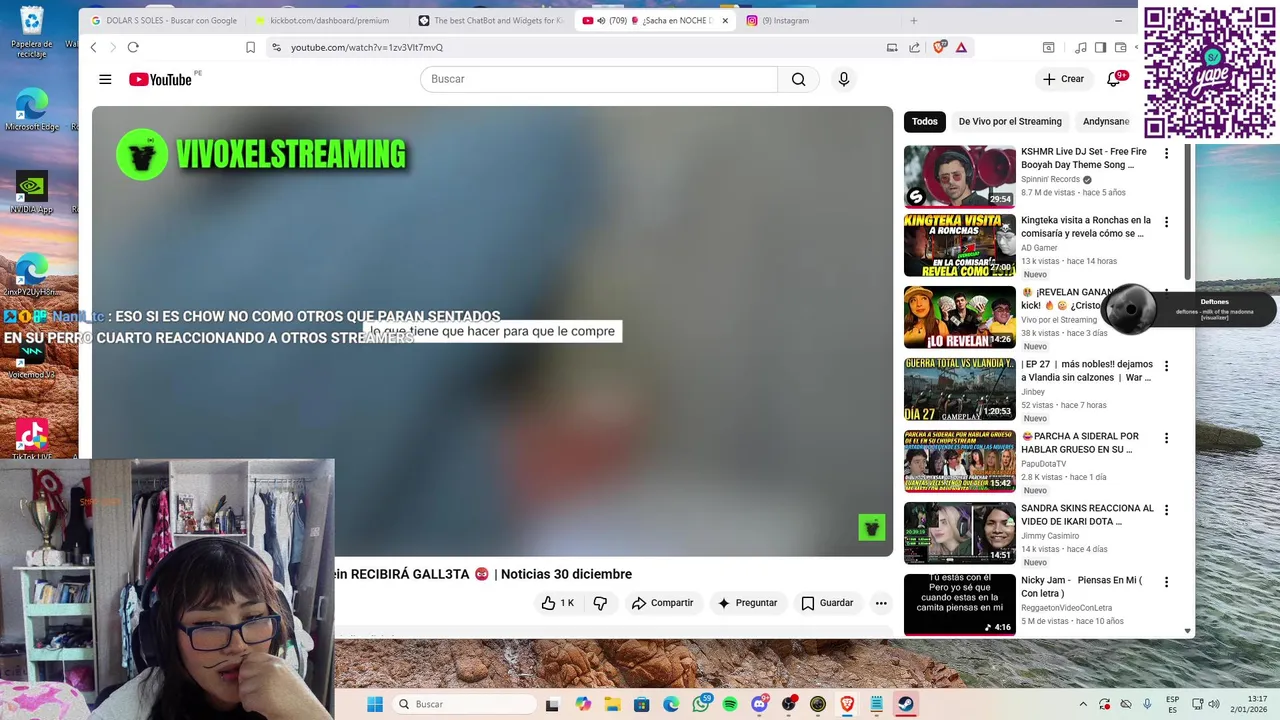
Task: Open Discord from the taskbar
Action: point(759,704)
